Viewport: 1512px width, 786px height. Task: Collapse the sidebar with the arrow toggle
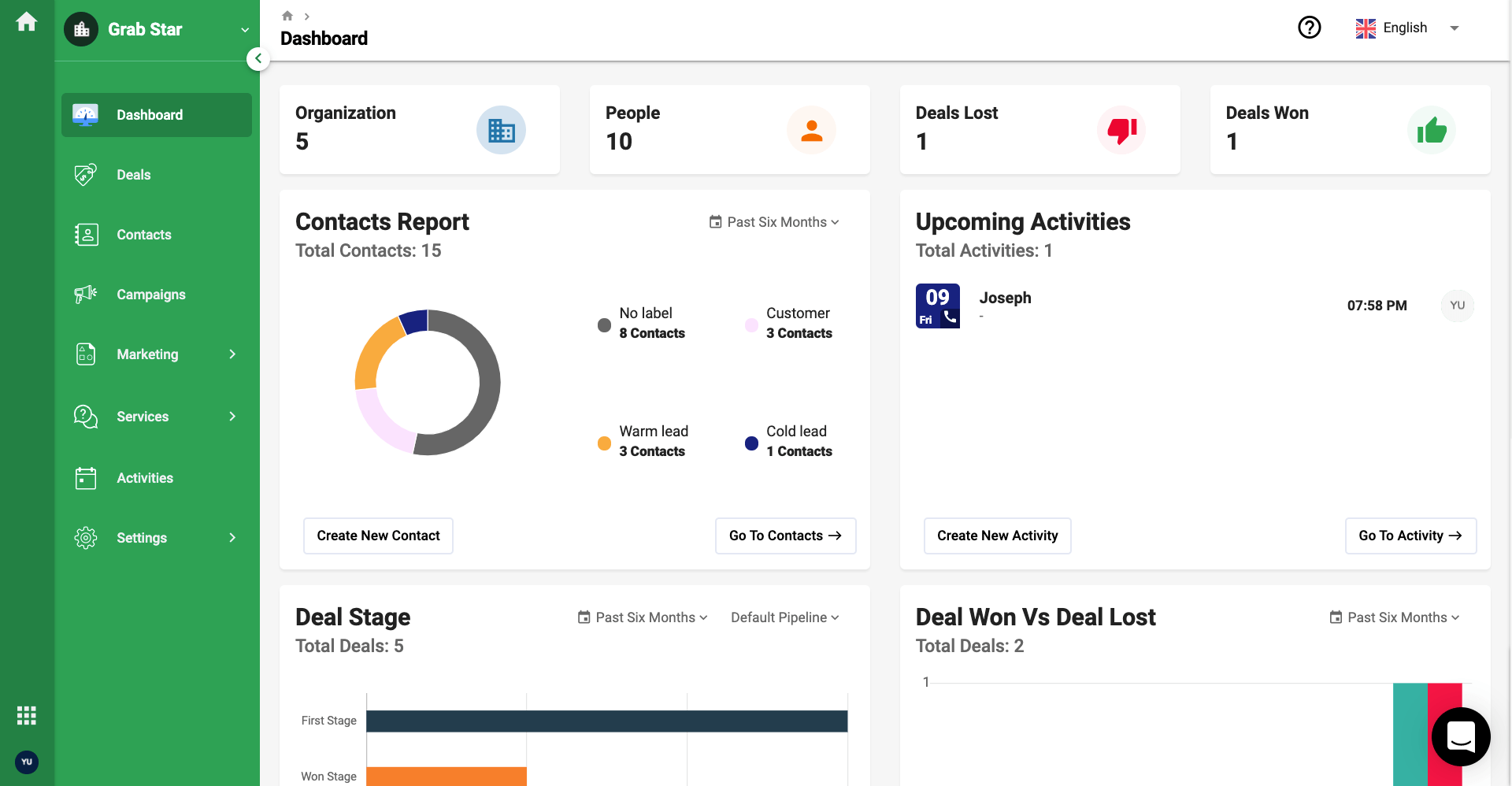[258, 58]
